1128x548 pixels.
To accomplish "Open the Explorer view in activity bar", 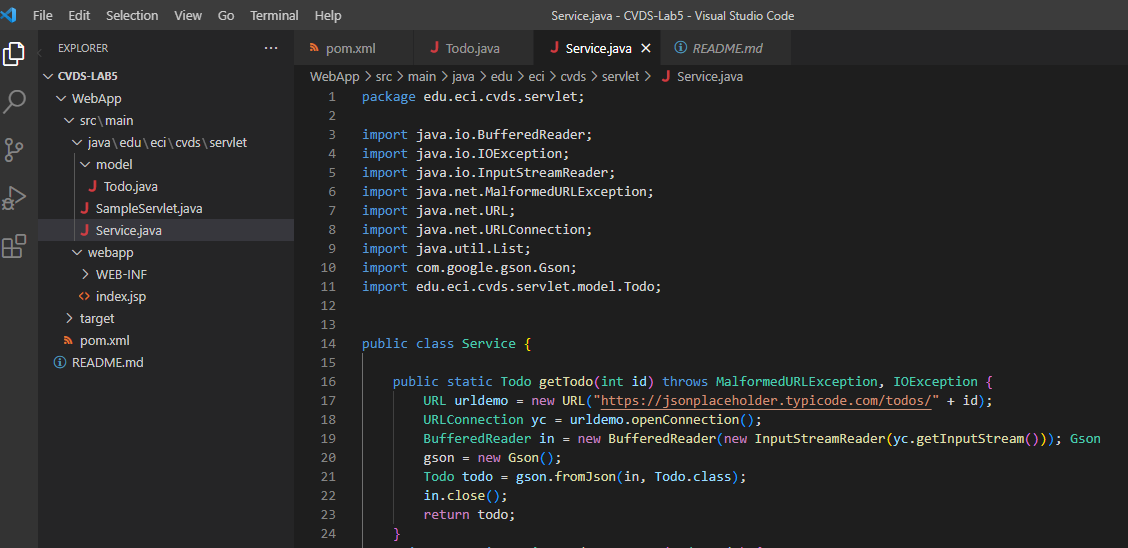I will click(x=14, y=54).
